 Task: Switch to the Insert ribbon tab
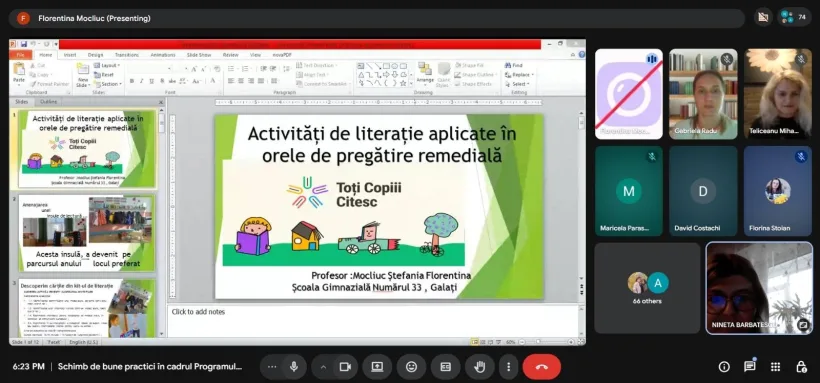tap(70, 54)
